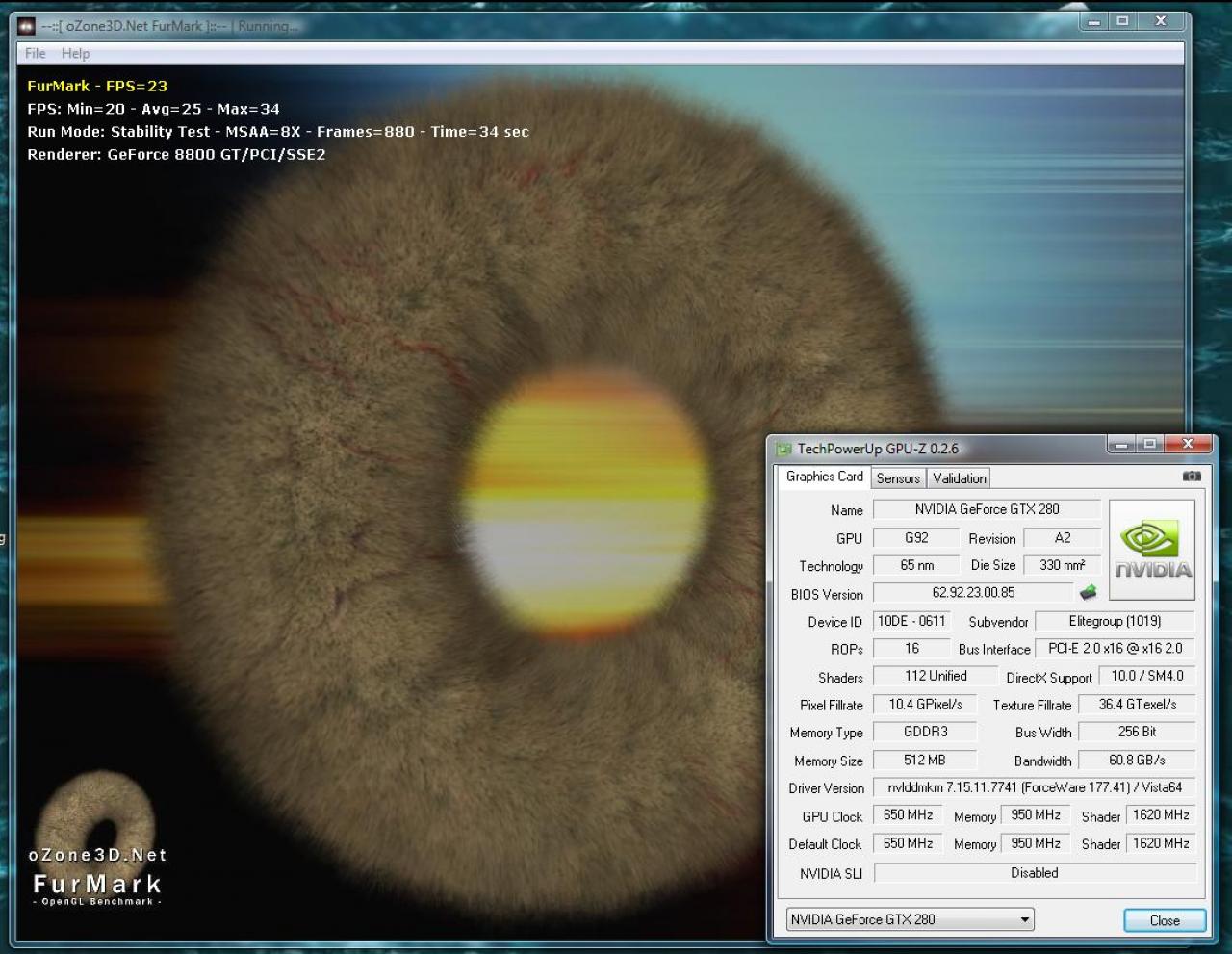
Task: Click the NVIDIA logo in GPU-Z
Action: click(1152, 550)
